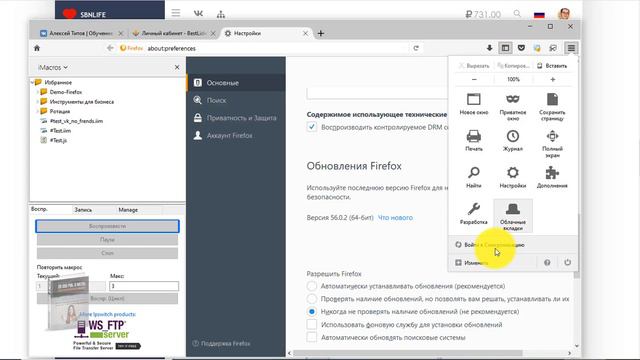Switch to Личный кабинет BestLife tab

click(173, 33)
